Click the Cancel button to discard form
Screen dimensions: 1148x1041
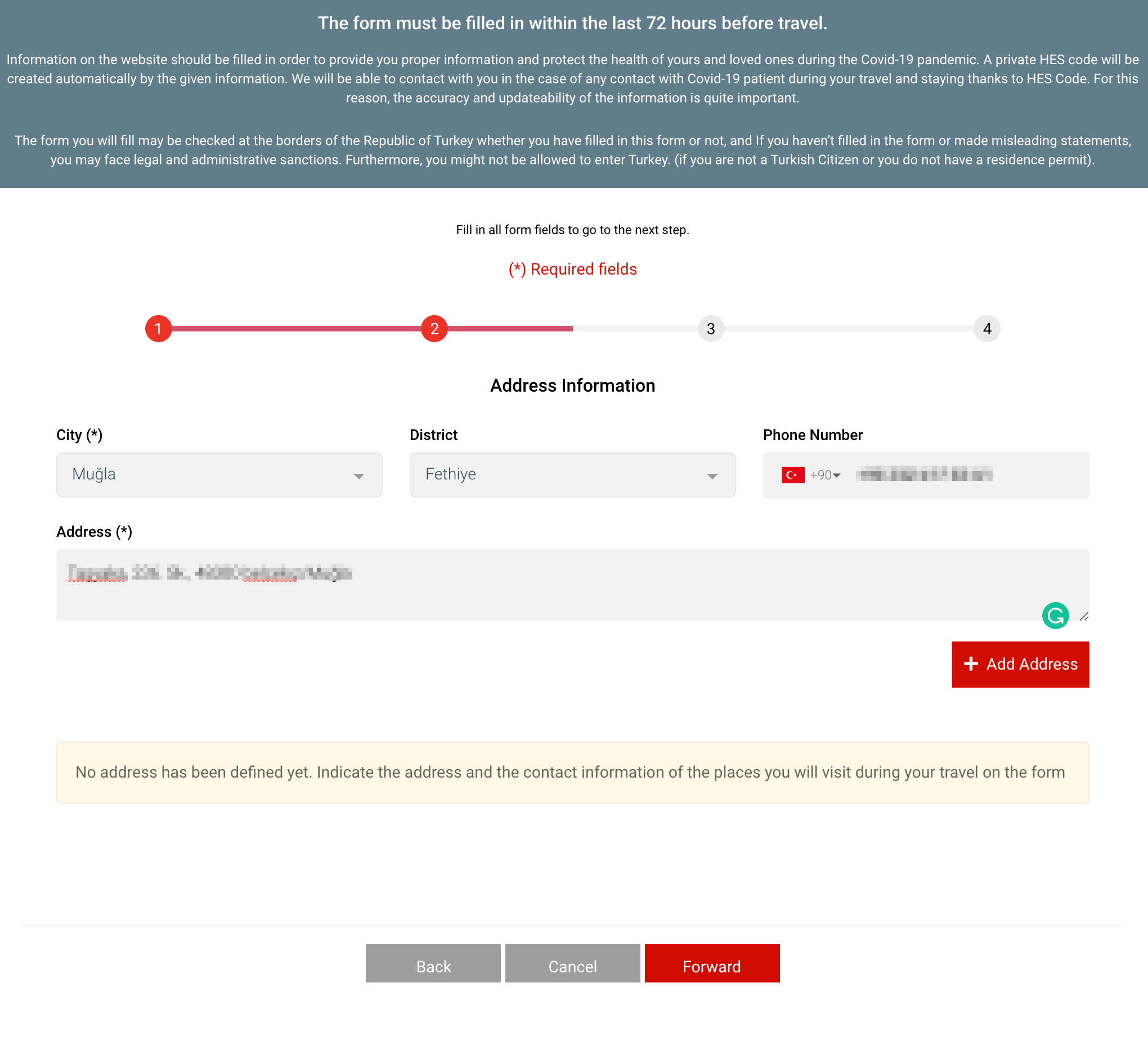572,966
